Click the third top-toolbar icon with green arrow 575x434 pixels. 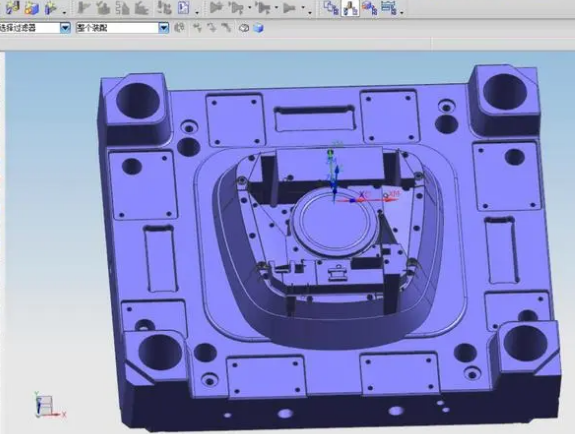point(50,8)
